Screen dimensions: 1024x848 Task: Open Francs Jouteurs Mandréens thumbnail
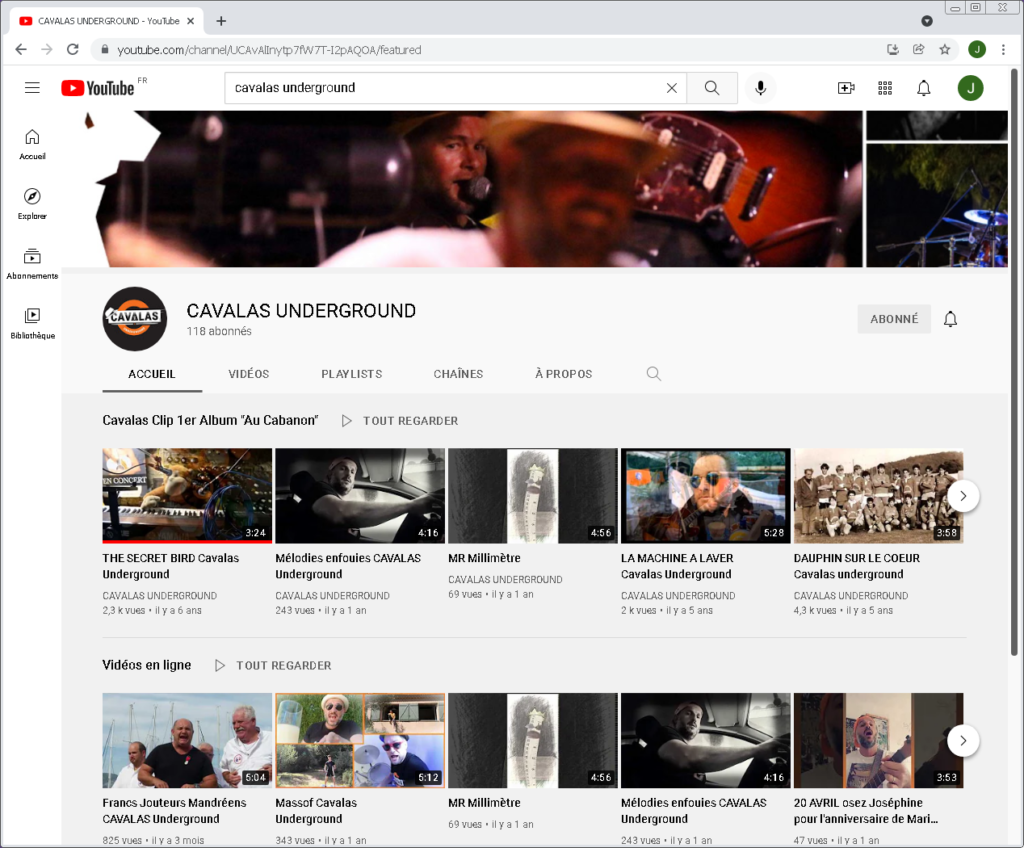point(187,740)
